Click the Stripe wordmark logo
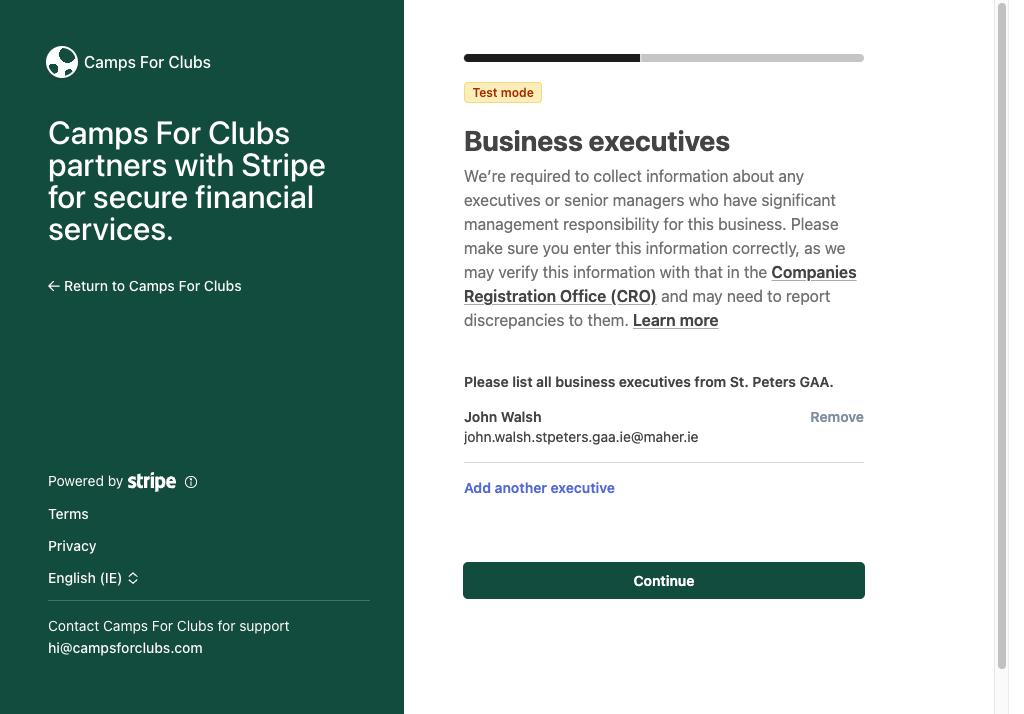Image resolution: width=1024 pixels, height=714 pixels. click(x=152, y=481)
